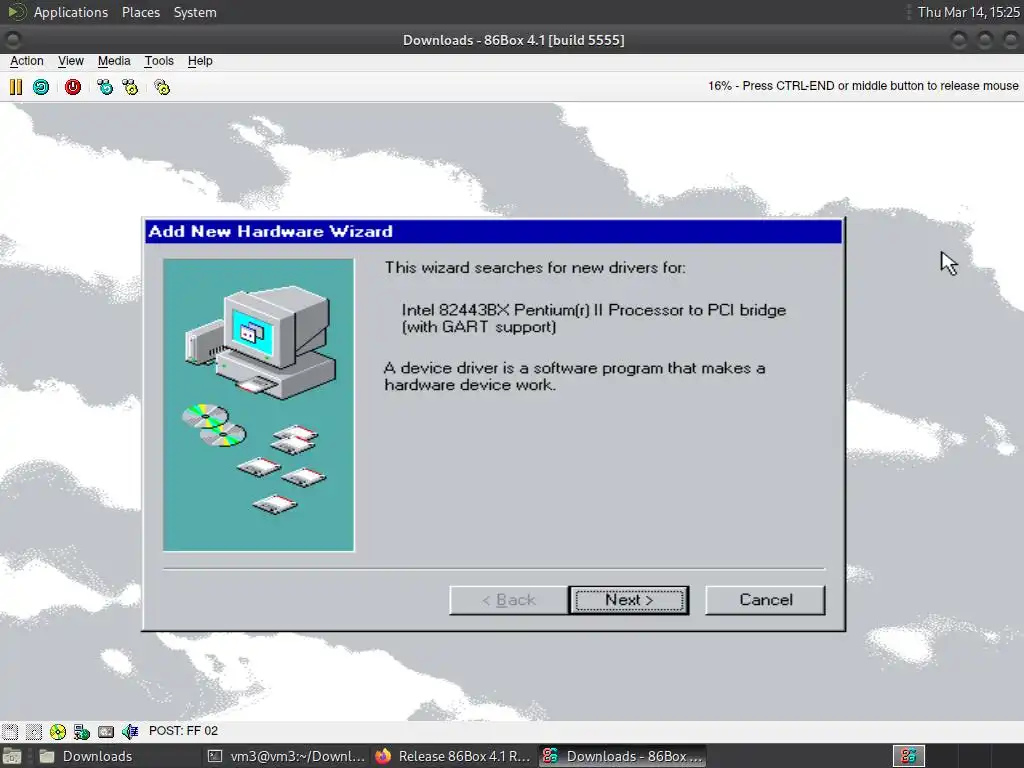Click the sound speaker status bar icon
This screenshot has height=768, width=1024.
[x=130, y=731]
